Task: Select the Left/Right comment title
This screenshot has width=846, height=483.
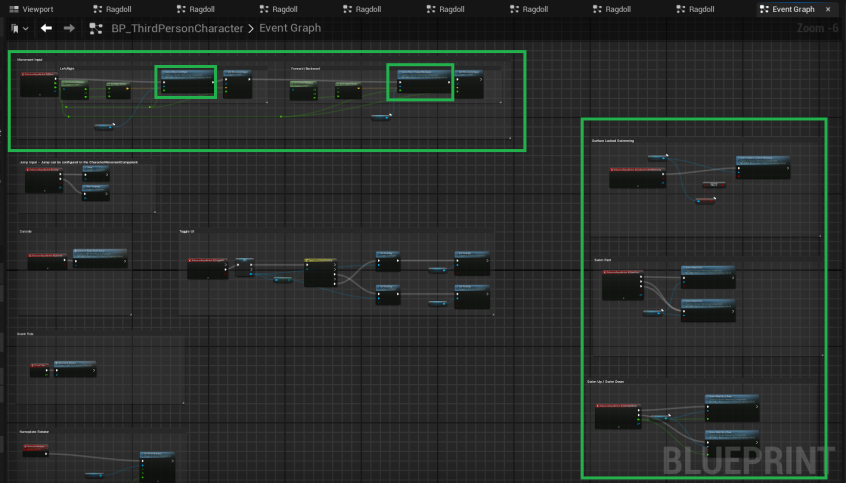Action: (x=67, y=69)
